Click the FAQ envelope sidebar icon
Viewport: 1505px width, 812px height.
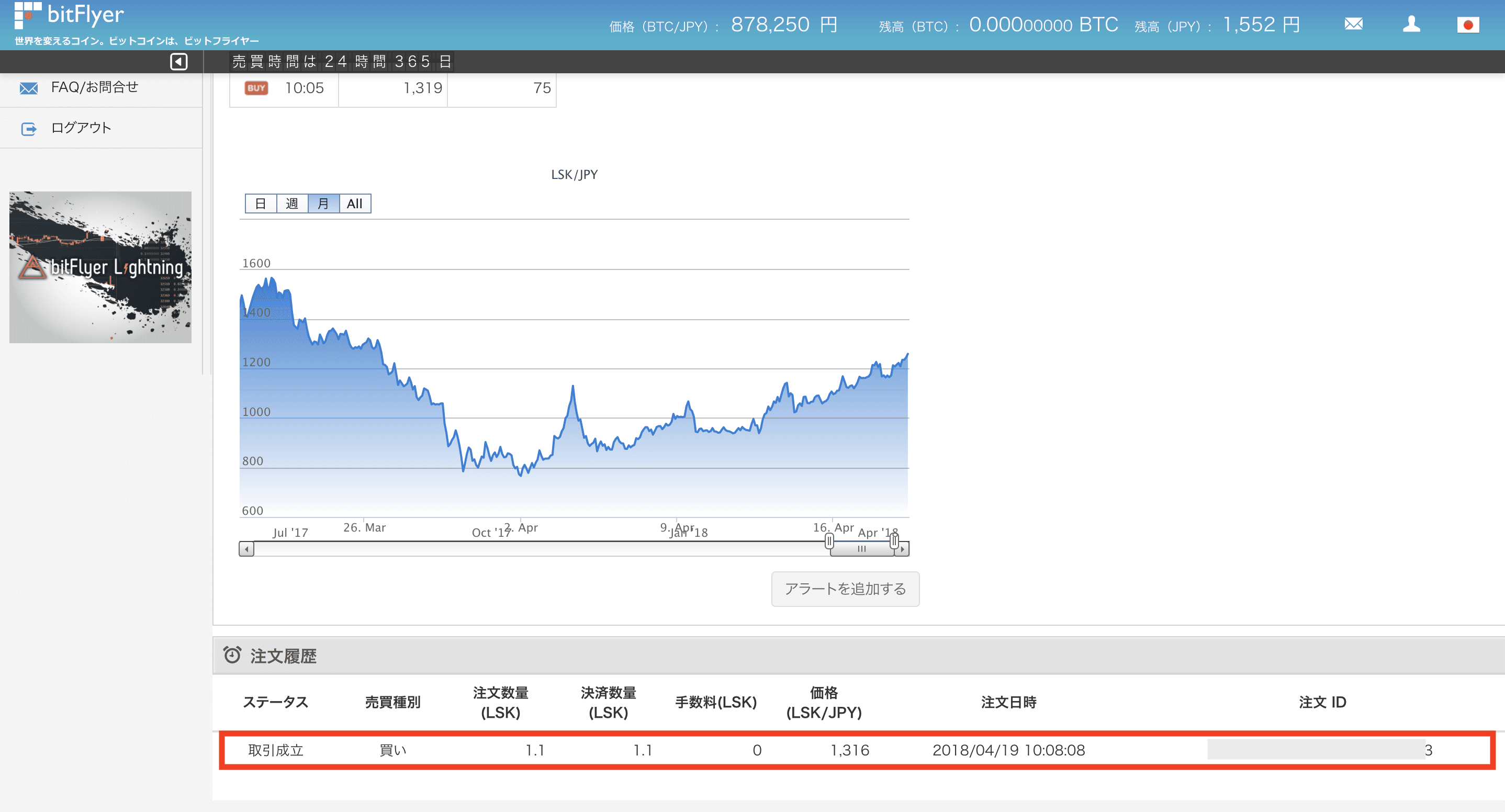pos(29,88)
